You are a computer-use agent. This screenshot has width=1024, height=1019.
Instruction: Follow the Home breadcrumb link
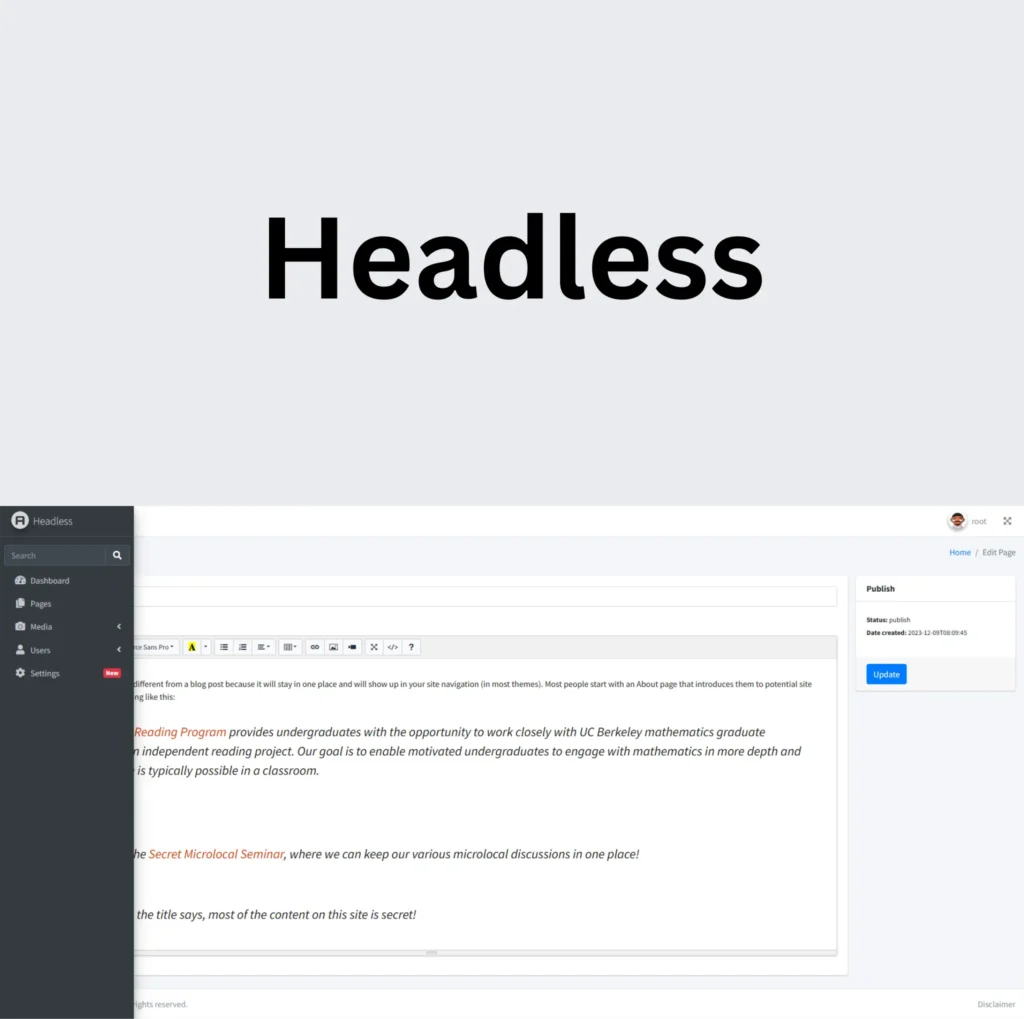(x=959, y=552)
